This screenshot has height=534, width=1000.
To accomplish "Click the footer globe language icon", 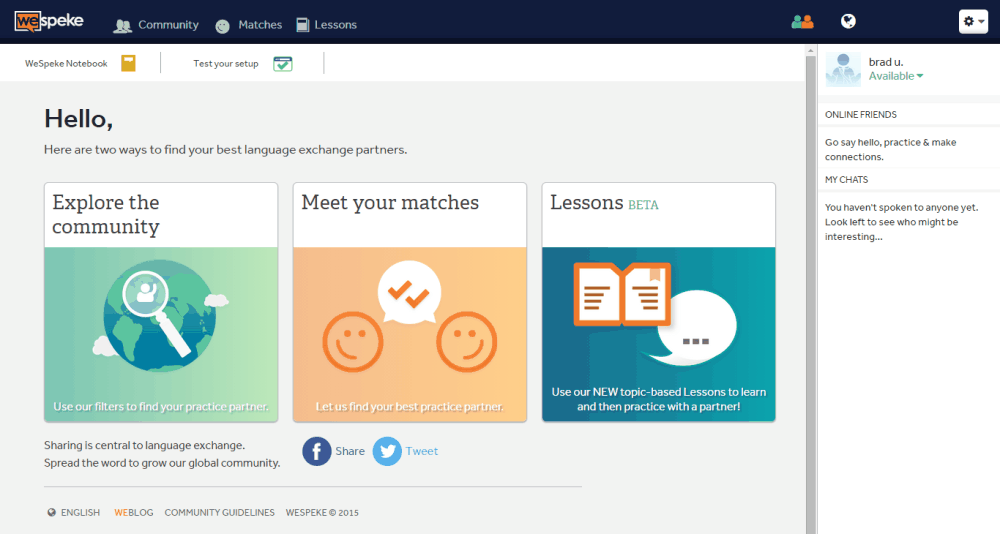I will pyautogui.click(x=52, y=512).
